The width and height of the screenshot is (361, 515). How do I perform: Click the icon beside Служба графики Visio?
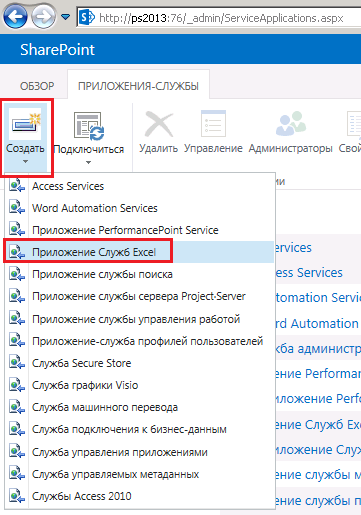tap(17, 385)
